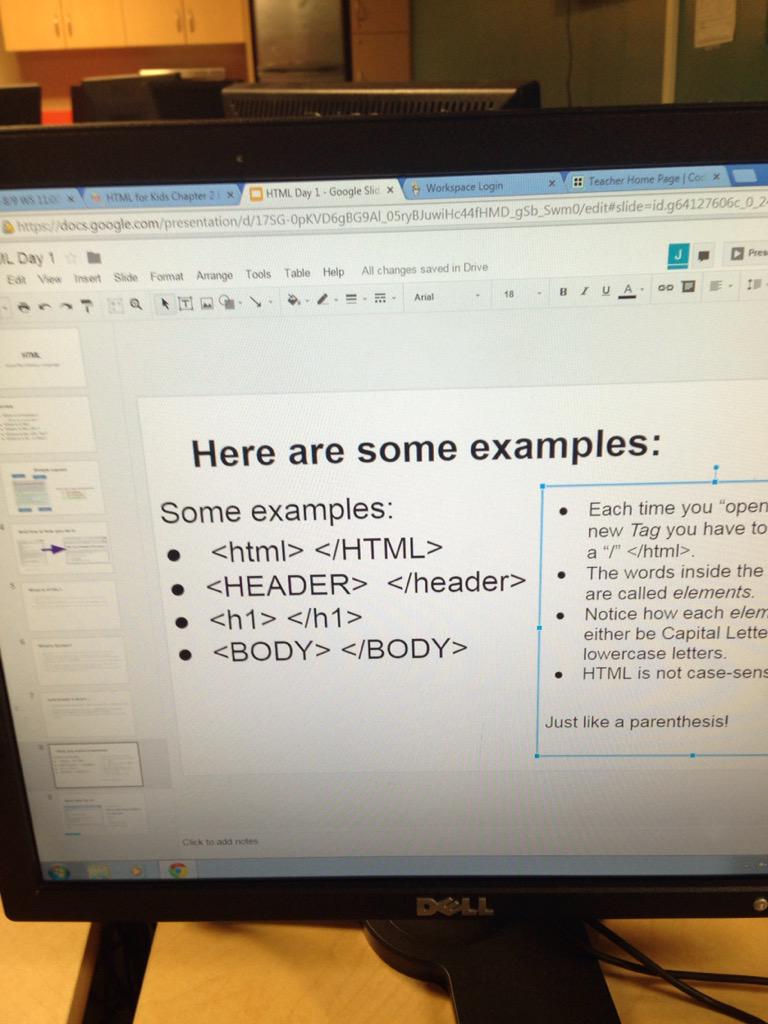This screenshot has width=768, height=1024.
Task: Open the Fill color paint bucket
Action: pos(293,299)
